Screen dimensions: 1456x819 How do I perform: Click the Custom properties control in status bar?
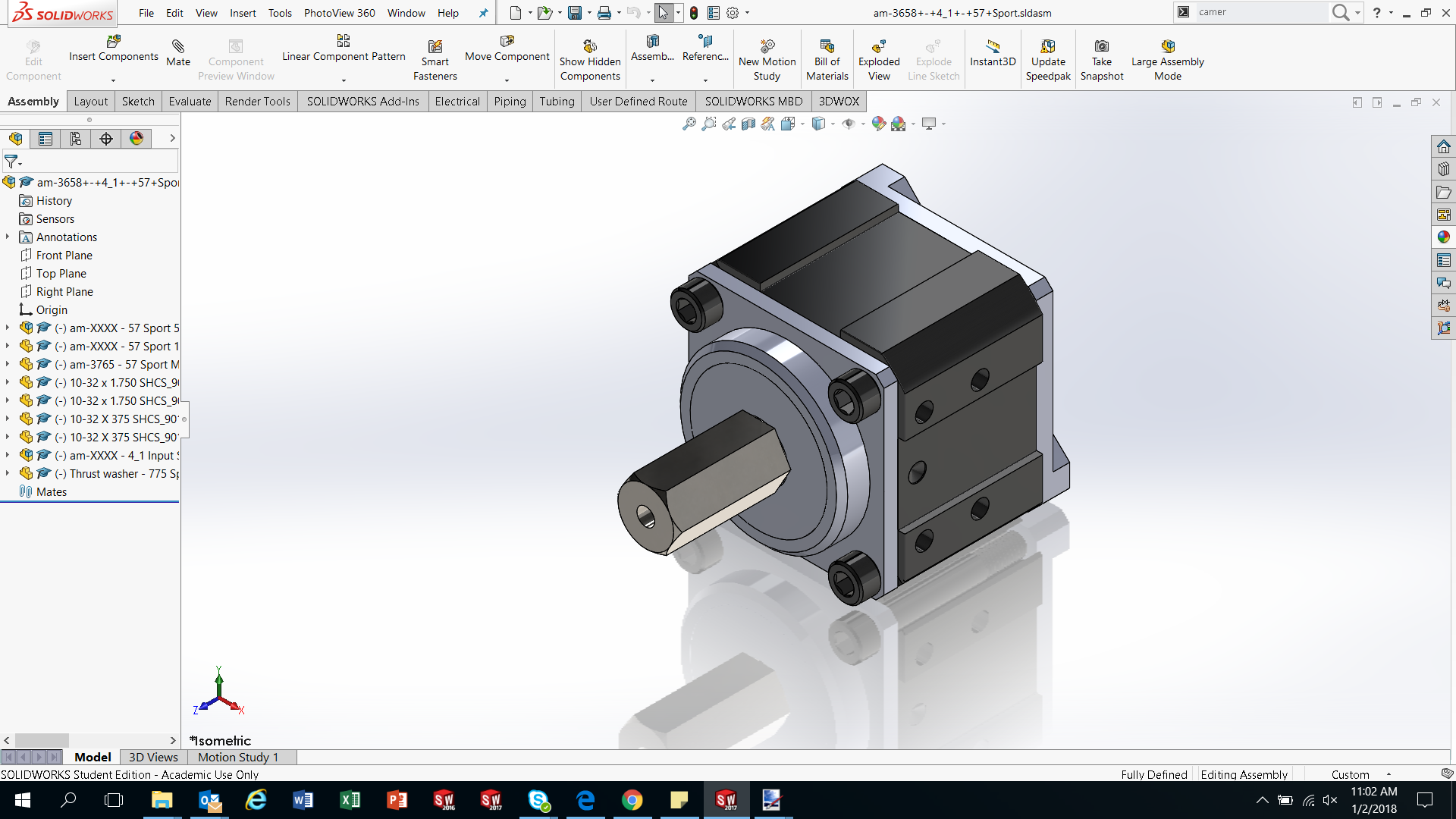point(1351,774)
